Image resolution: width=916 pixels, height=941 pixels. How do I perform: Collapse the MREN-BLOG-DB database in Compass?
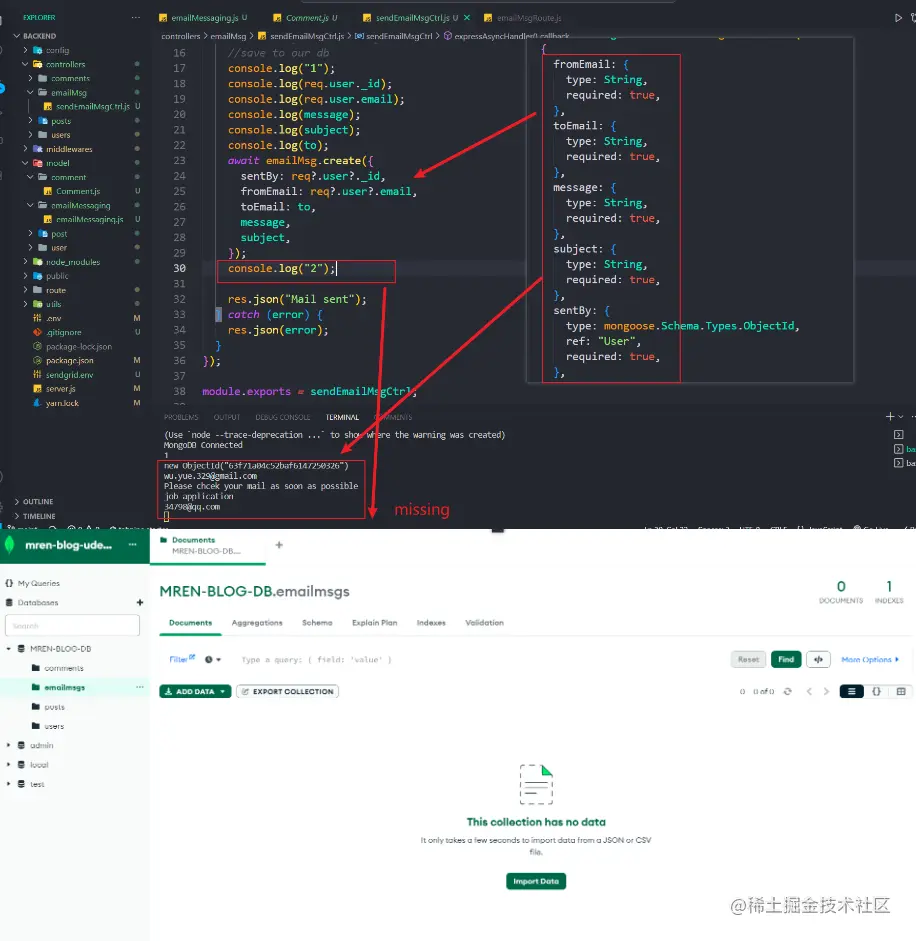[x=8, y=649]
